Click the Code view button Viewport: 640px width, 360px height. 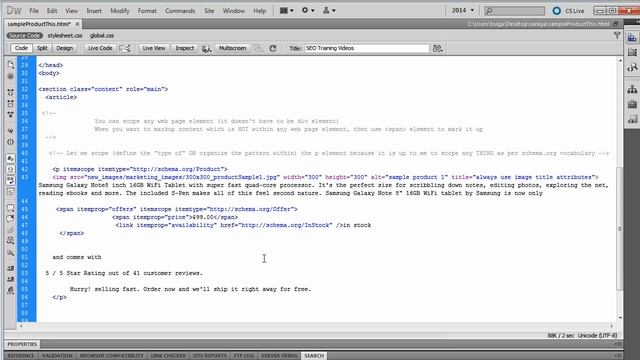pyautogui.click(x=21, y=48)
